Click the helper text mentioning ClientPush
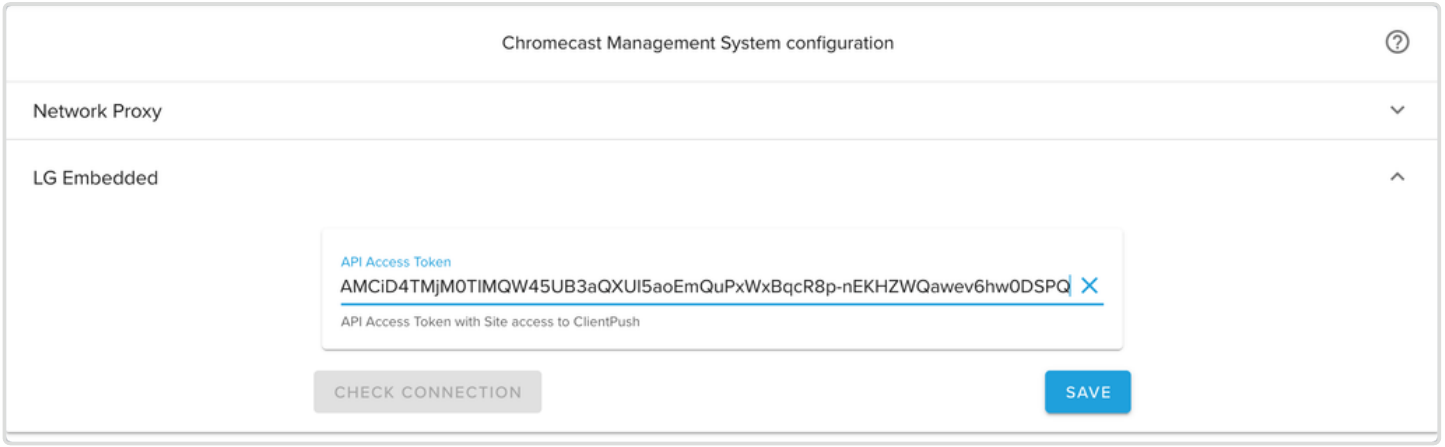 point(490,322)
